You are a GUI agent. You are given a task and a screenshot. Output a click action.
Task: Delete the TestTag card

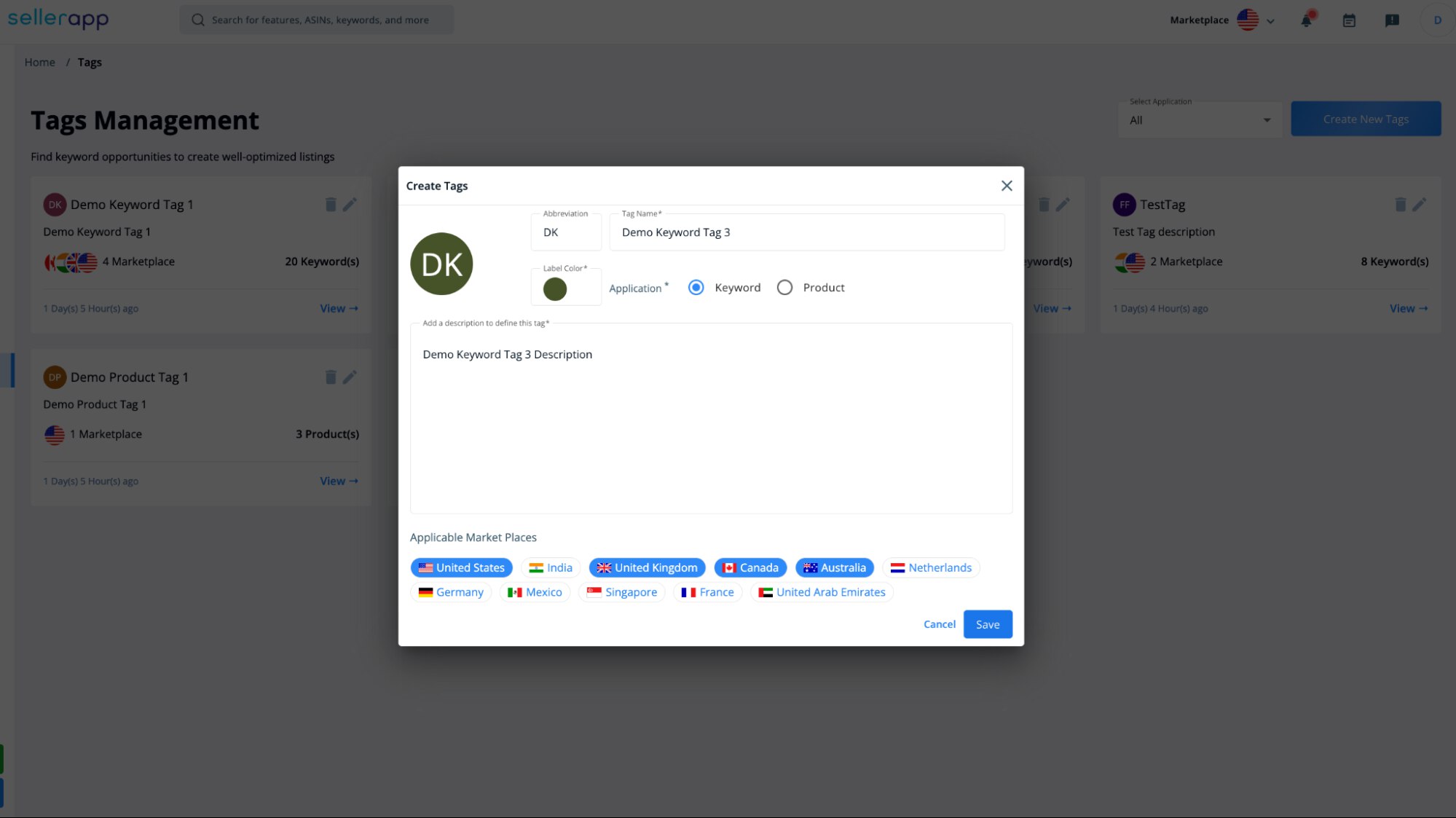[1400, 205]
